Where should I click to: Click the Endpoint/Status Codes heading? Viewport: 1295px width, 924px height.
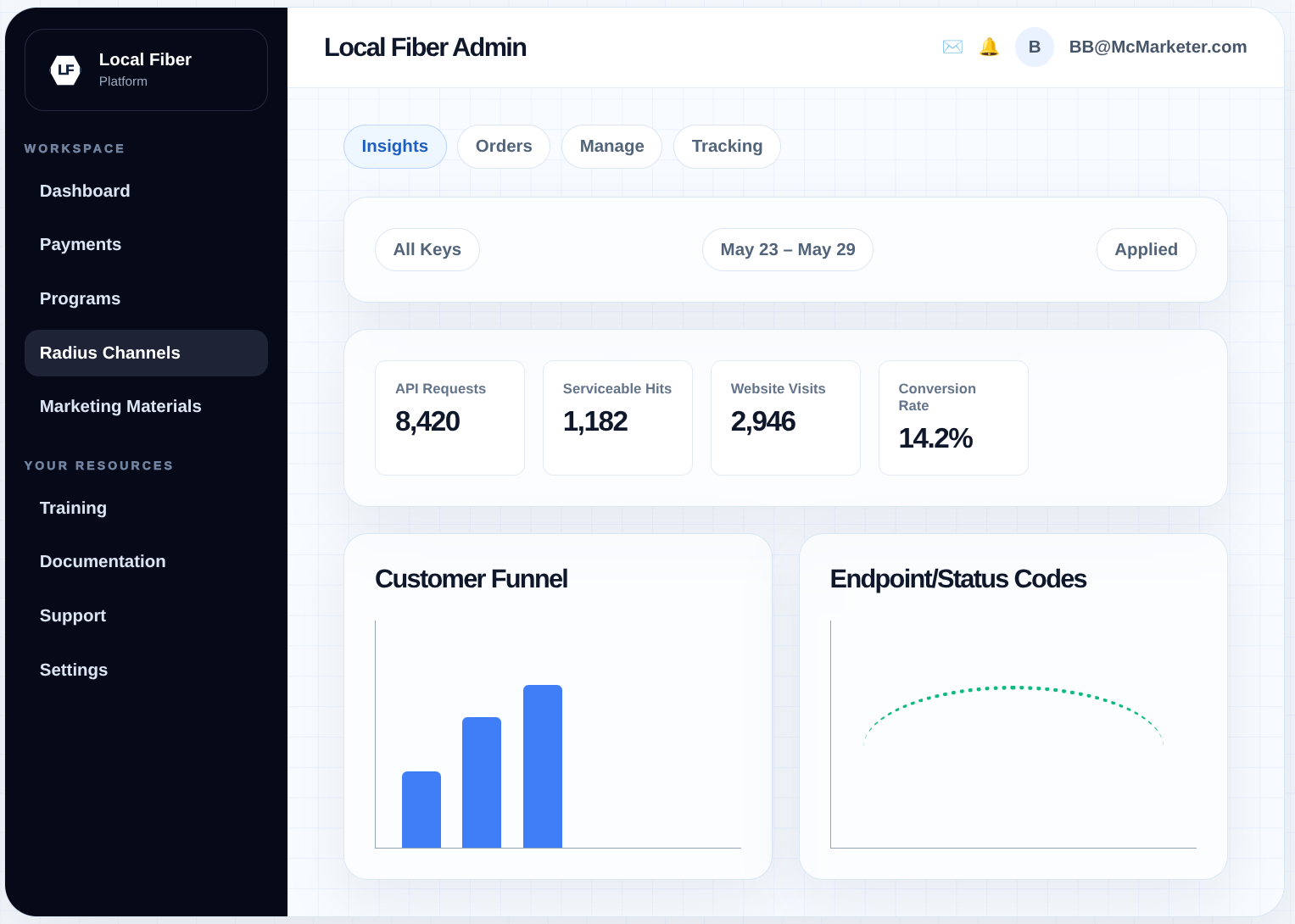[958, 579]
